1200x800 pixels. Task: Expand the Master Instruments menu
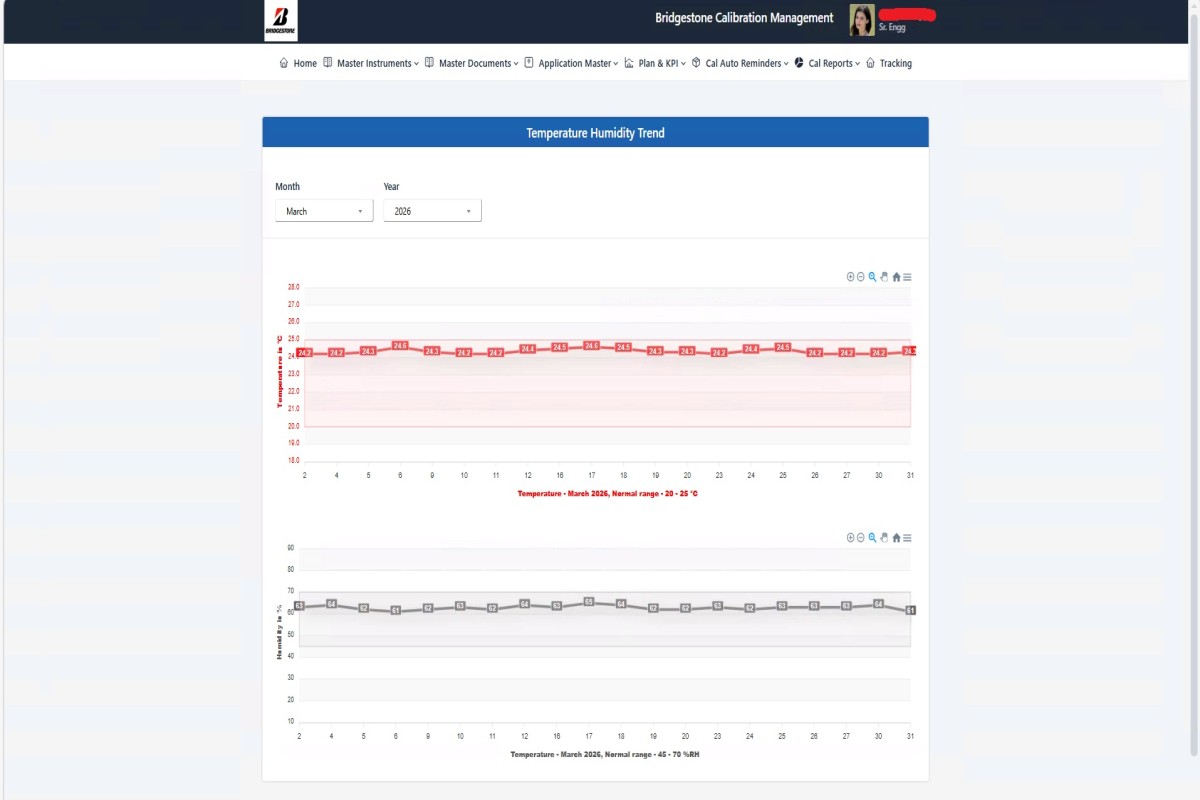pyautogui.click(x=371, y=63)
